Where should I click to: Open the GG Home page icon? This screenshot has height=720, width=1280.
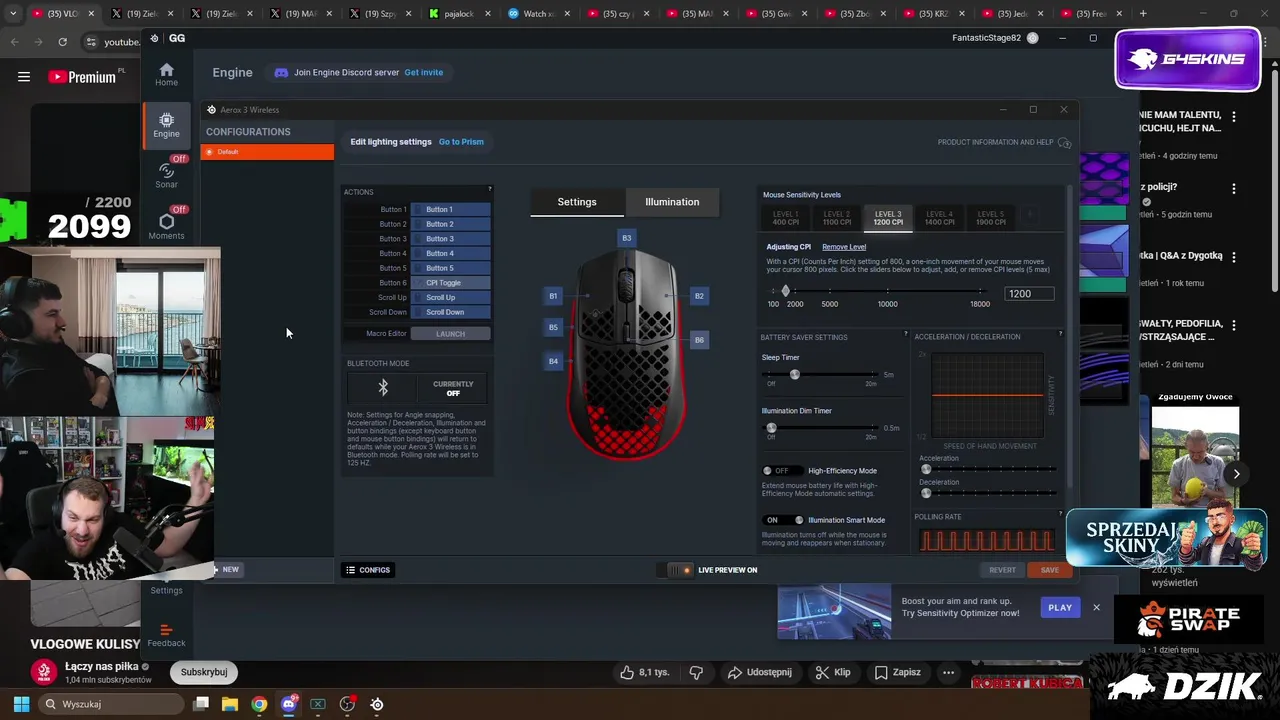(166, 70)
